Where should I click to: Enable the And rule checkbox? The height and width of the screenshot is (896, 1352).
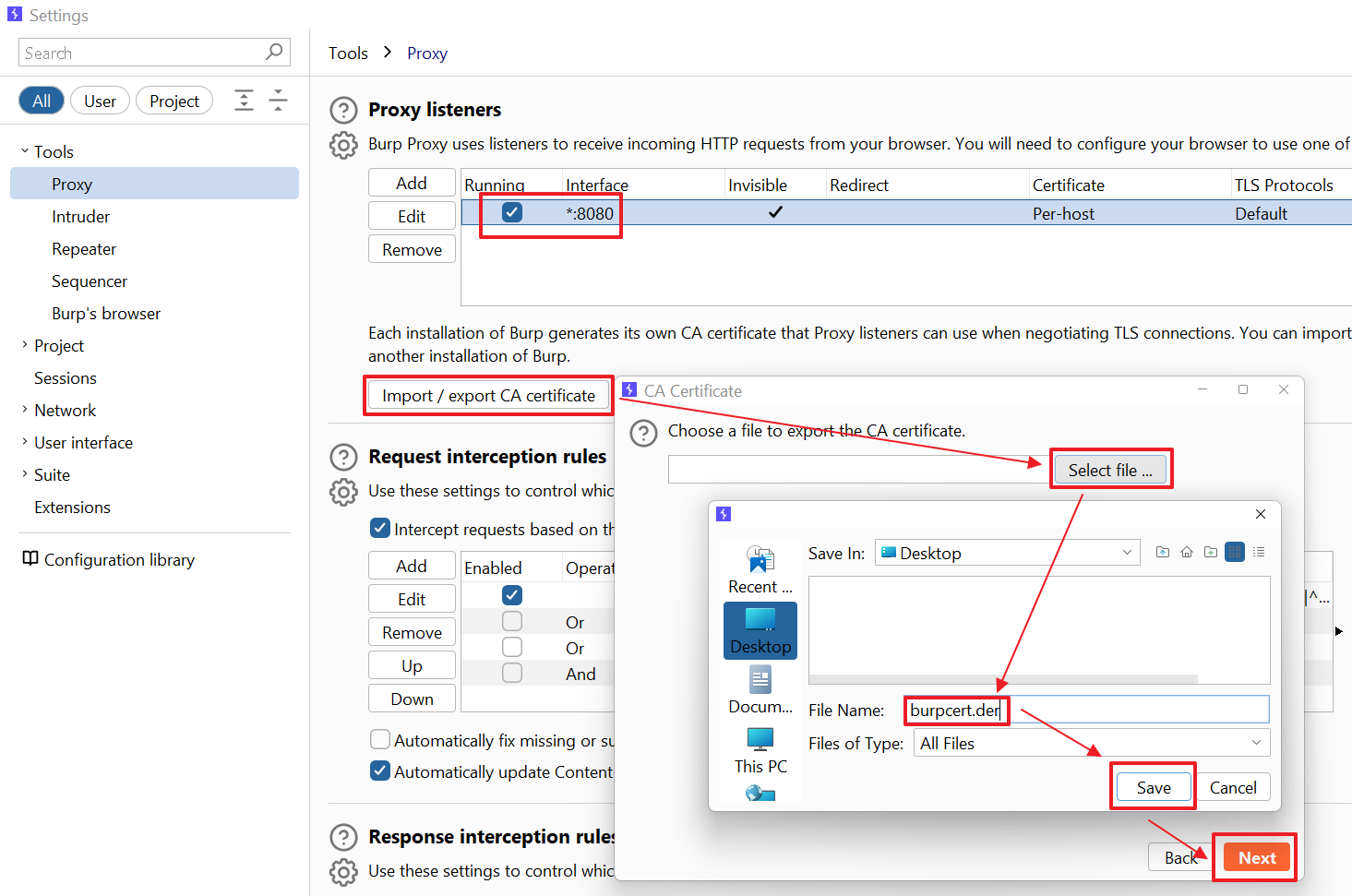pyautogui.click(x=512, y=673)
